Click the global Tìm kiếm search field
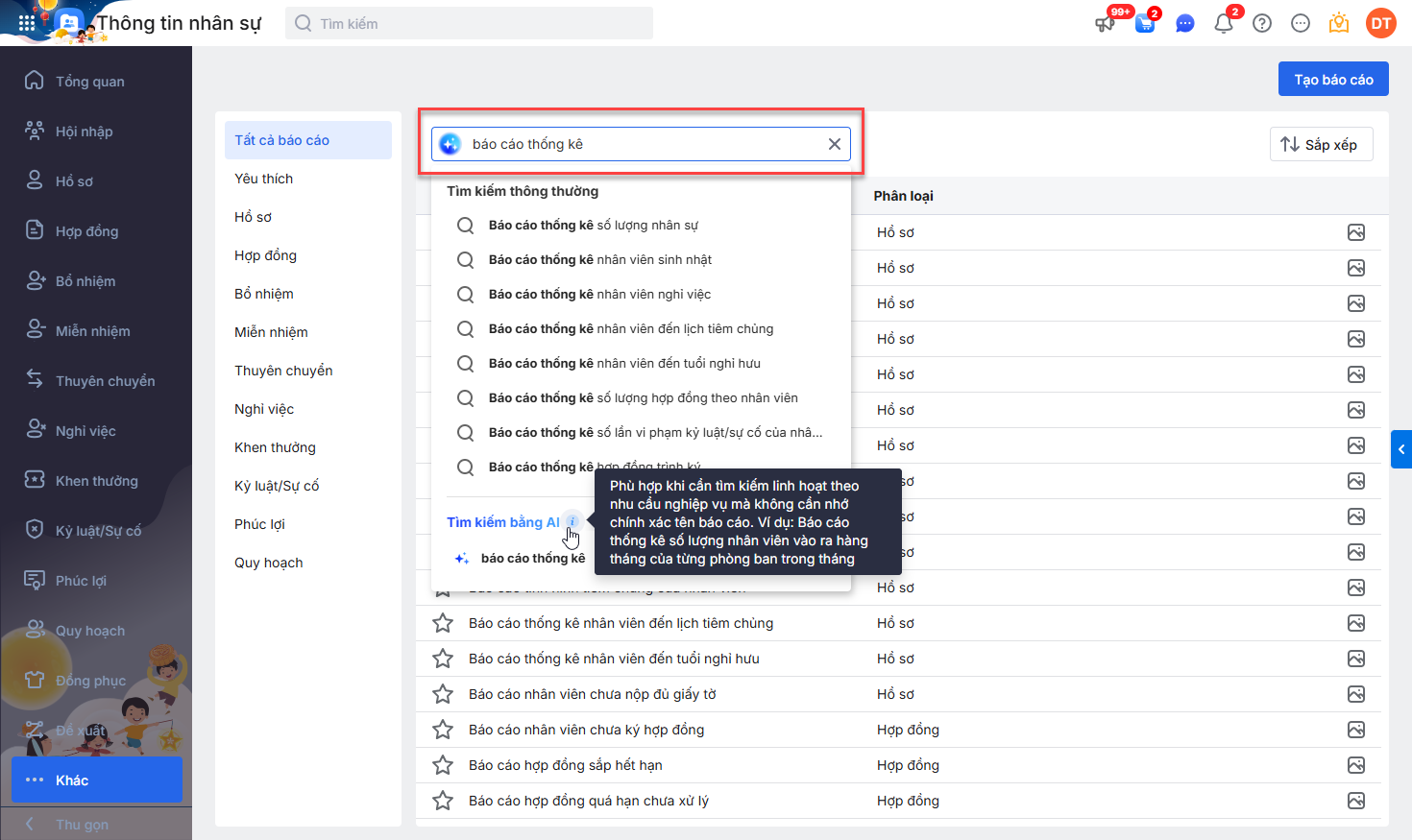The image size is (1412, 840). (x=469, y=23)
